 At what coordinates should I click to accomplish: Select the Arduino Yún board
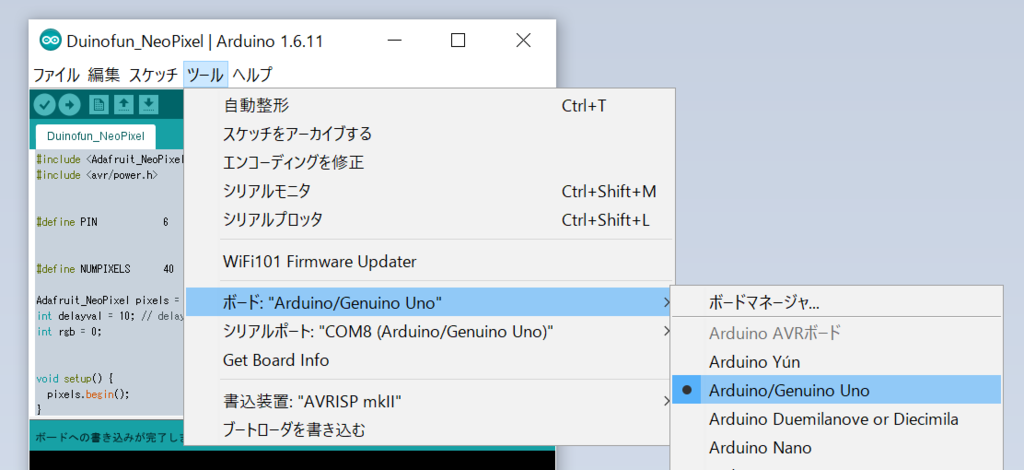836,362
